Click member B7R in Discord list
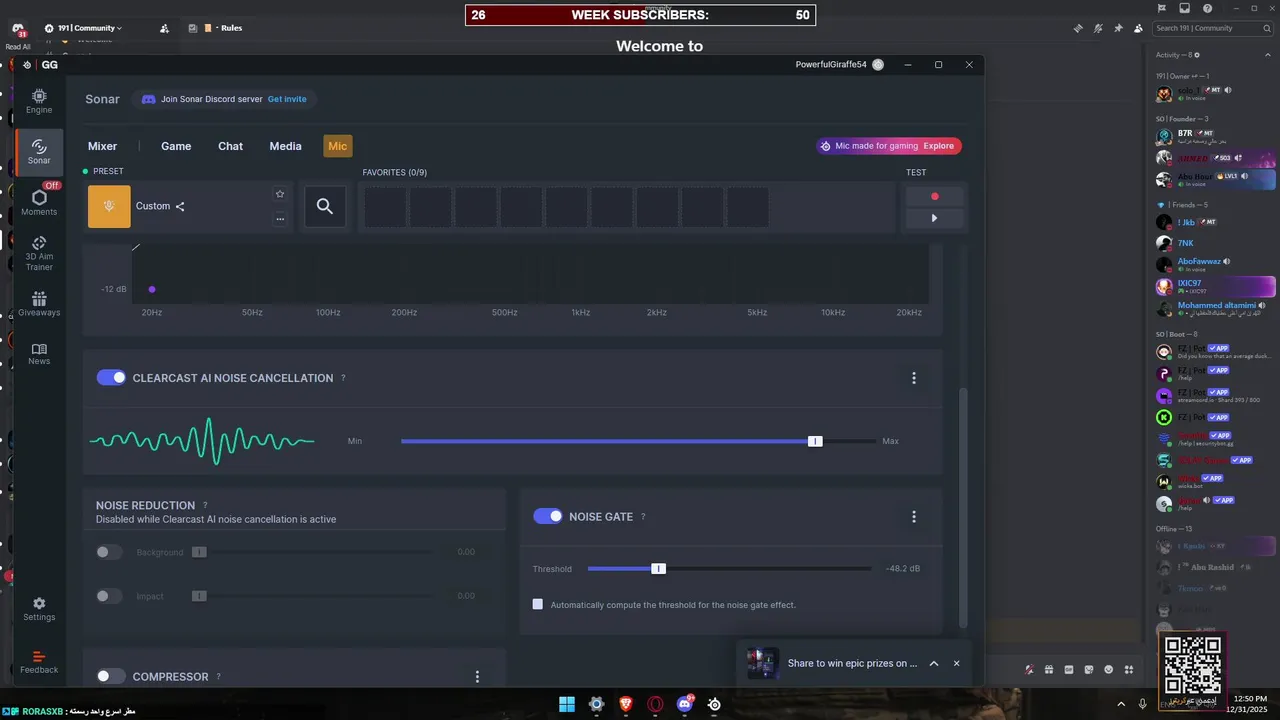The width and height of the screenshot is (1280, 720). click(x=1185, y=133)
